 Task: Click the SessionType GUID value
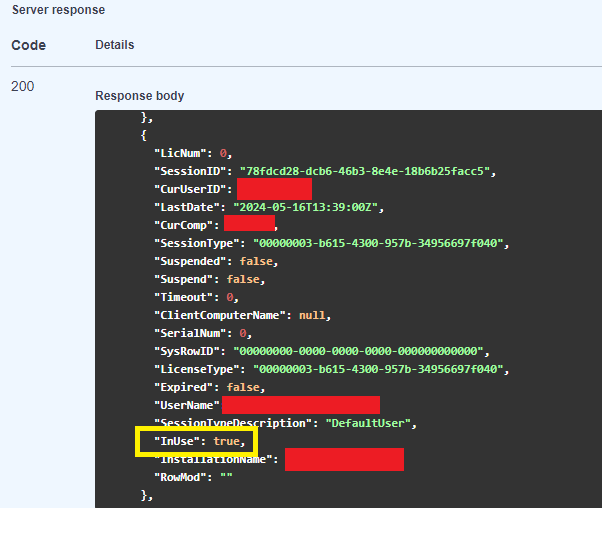point(378,243)
